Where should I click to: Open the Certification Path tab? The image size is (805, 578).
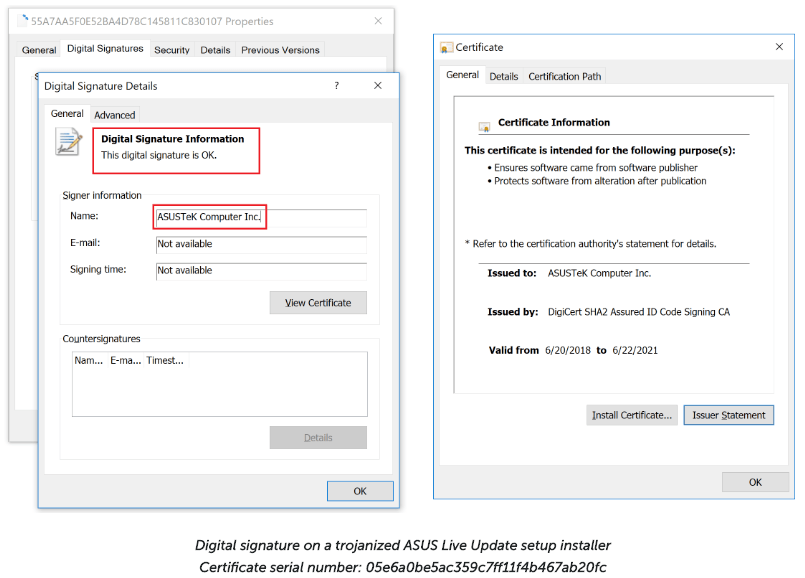coord(564,76)
